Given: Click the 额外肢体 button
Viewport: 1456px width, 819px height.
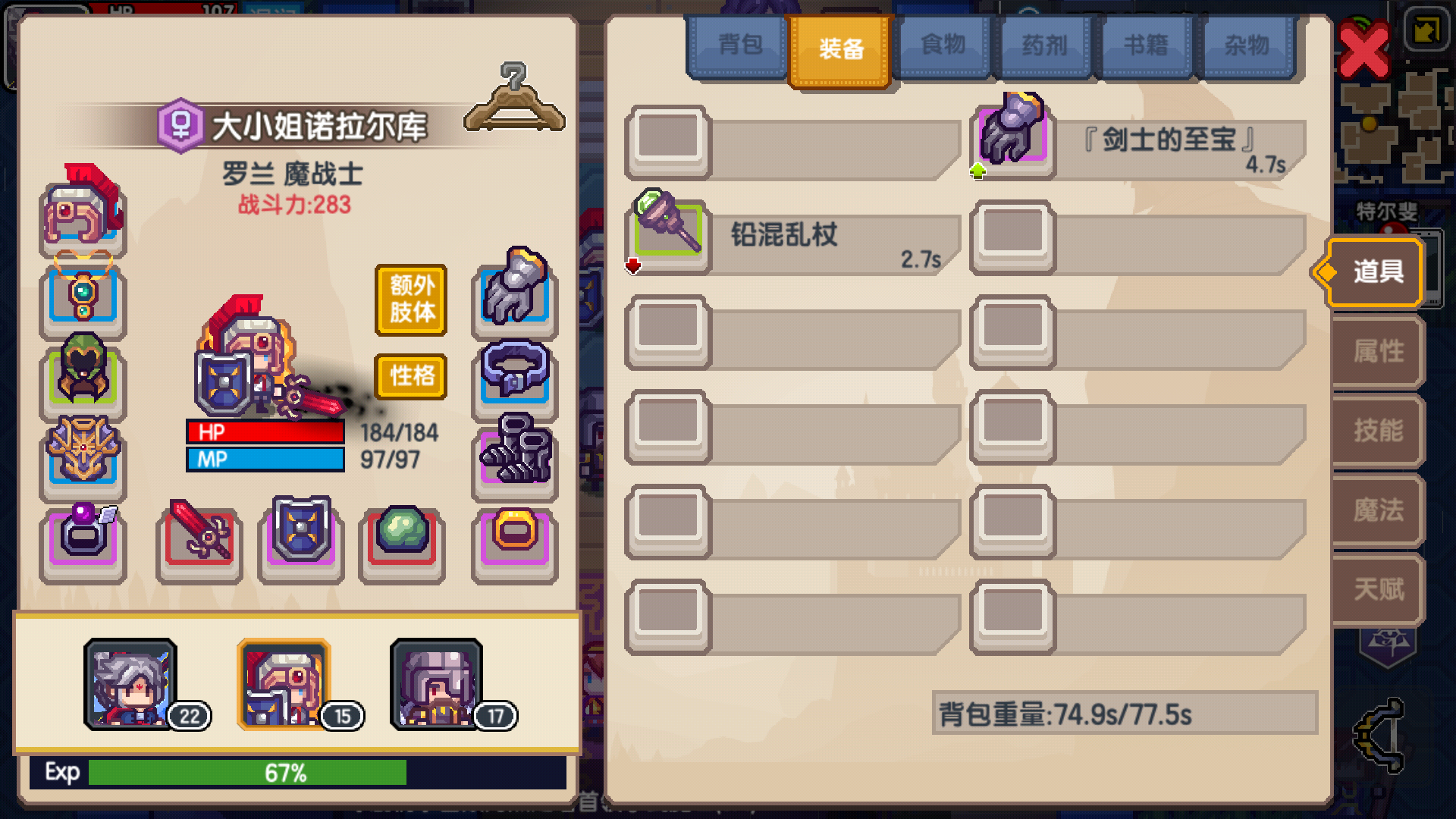Looking at the screenshot, I should [x=411, y=300].
